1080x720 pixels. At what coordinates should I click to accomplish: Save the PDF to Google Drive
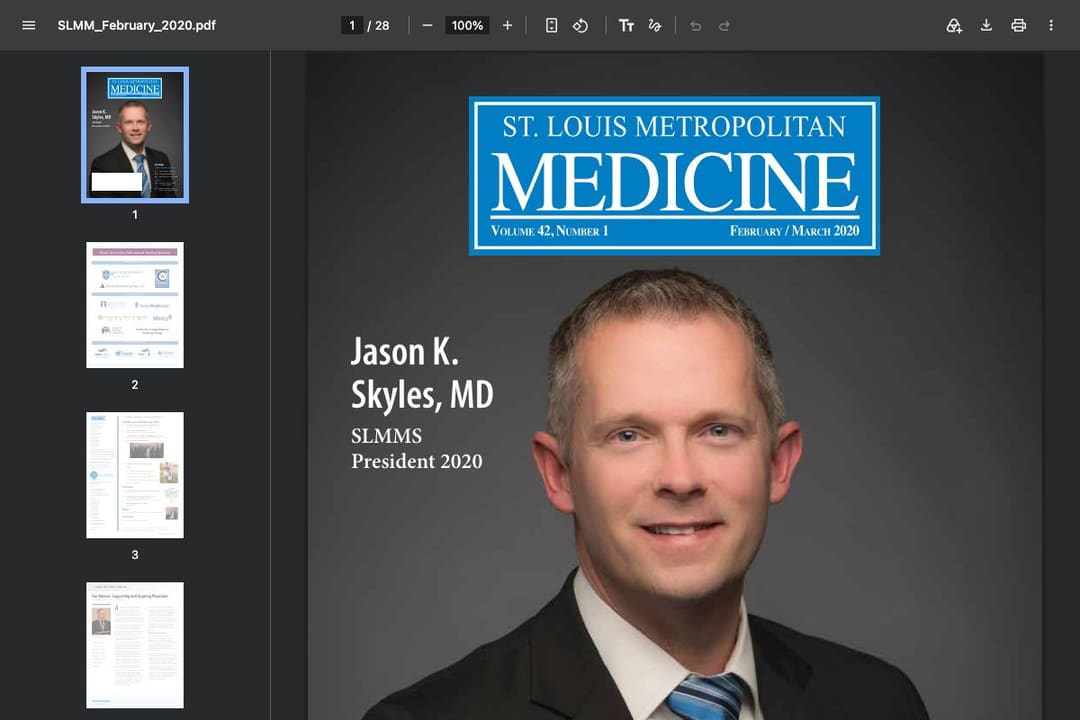(x=954, y=25)
